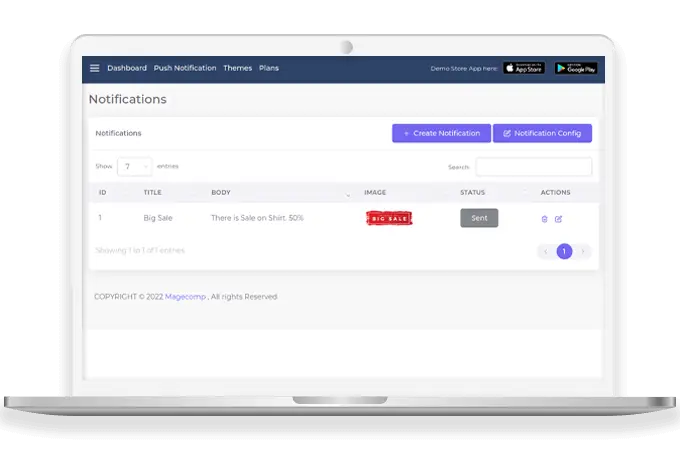This screenshot has width=680, height=450.
Task: Delete the Big Sale notification
Action: point(544,219)
